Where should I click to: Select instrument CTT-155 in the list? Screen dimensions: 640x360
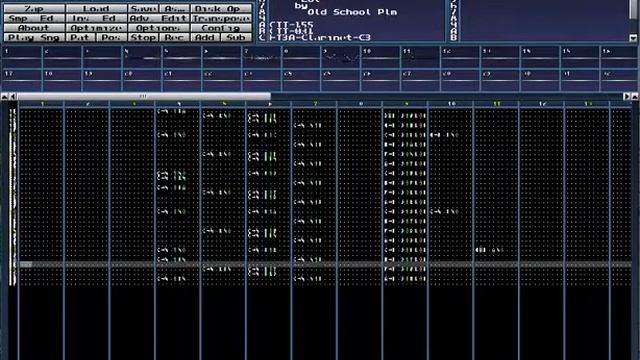pyautogui.click(x=291, y=24)
